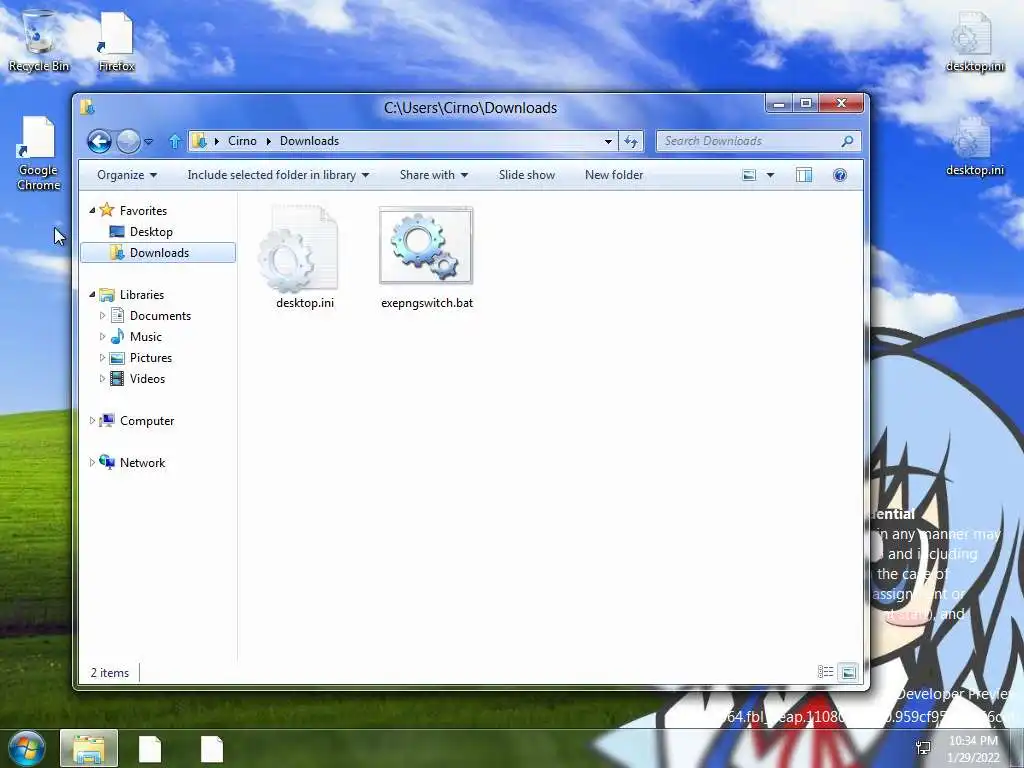Open Pictures library

click(151, 358)
